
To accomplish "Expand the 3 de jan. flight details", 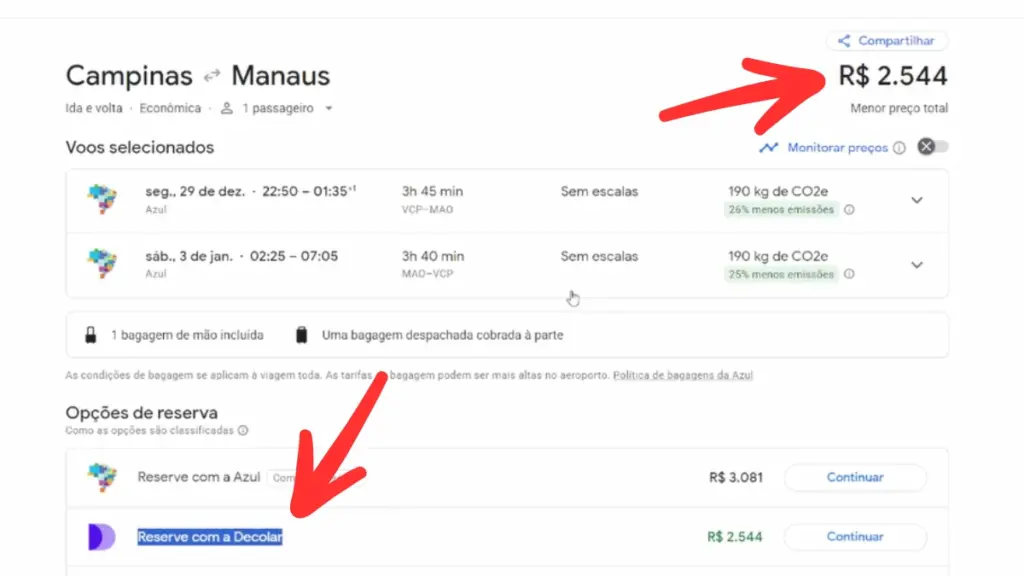I will point(917,264).
